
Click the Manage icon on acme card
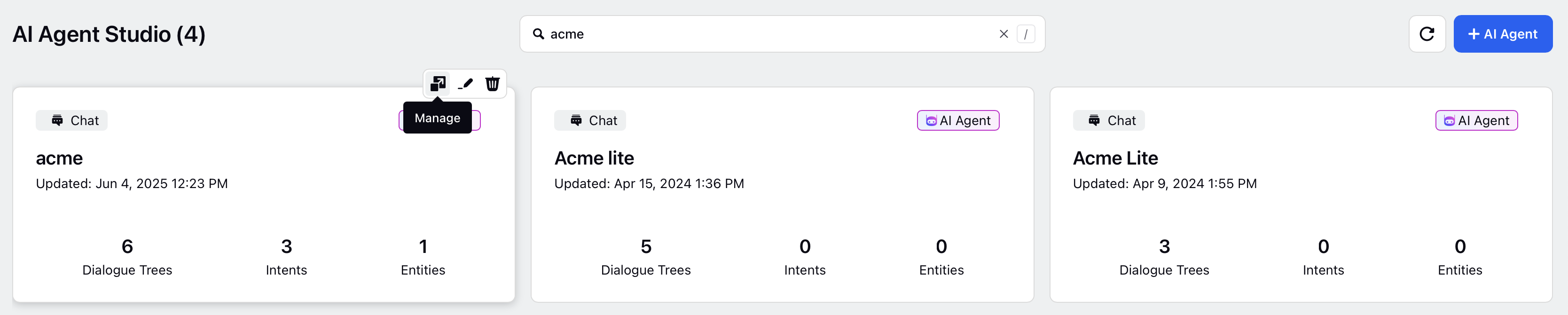tap(438, 84)
